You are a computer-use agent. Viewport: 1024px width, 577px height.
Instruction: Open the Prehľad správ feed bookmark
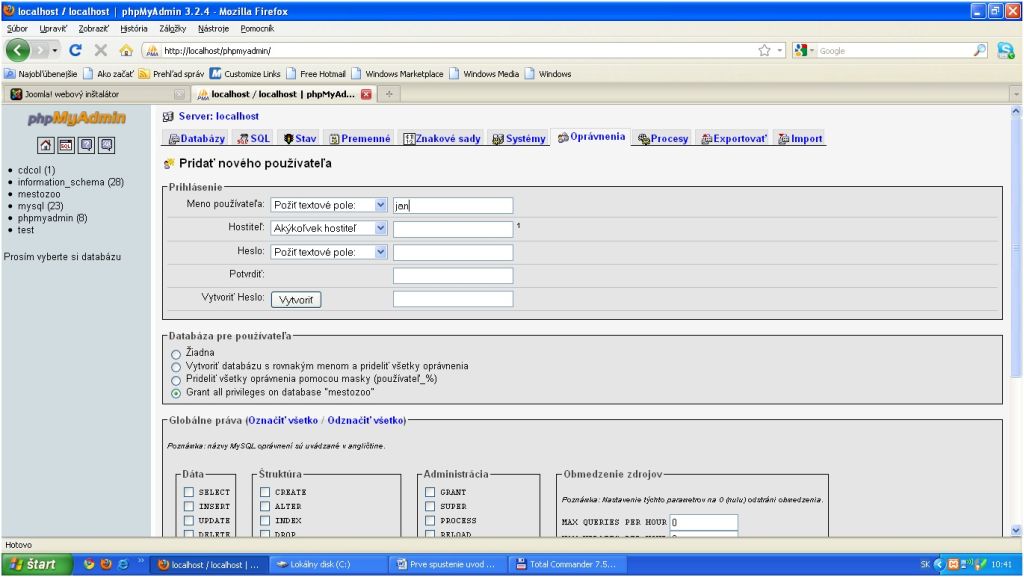coord(171,74)
